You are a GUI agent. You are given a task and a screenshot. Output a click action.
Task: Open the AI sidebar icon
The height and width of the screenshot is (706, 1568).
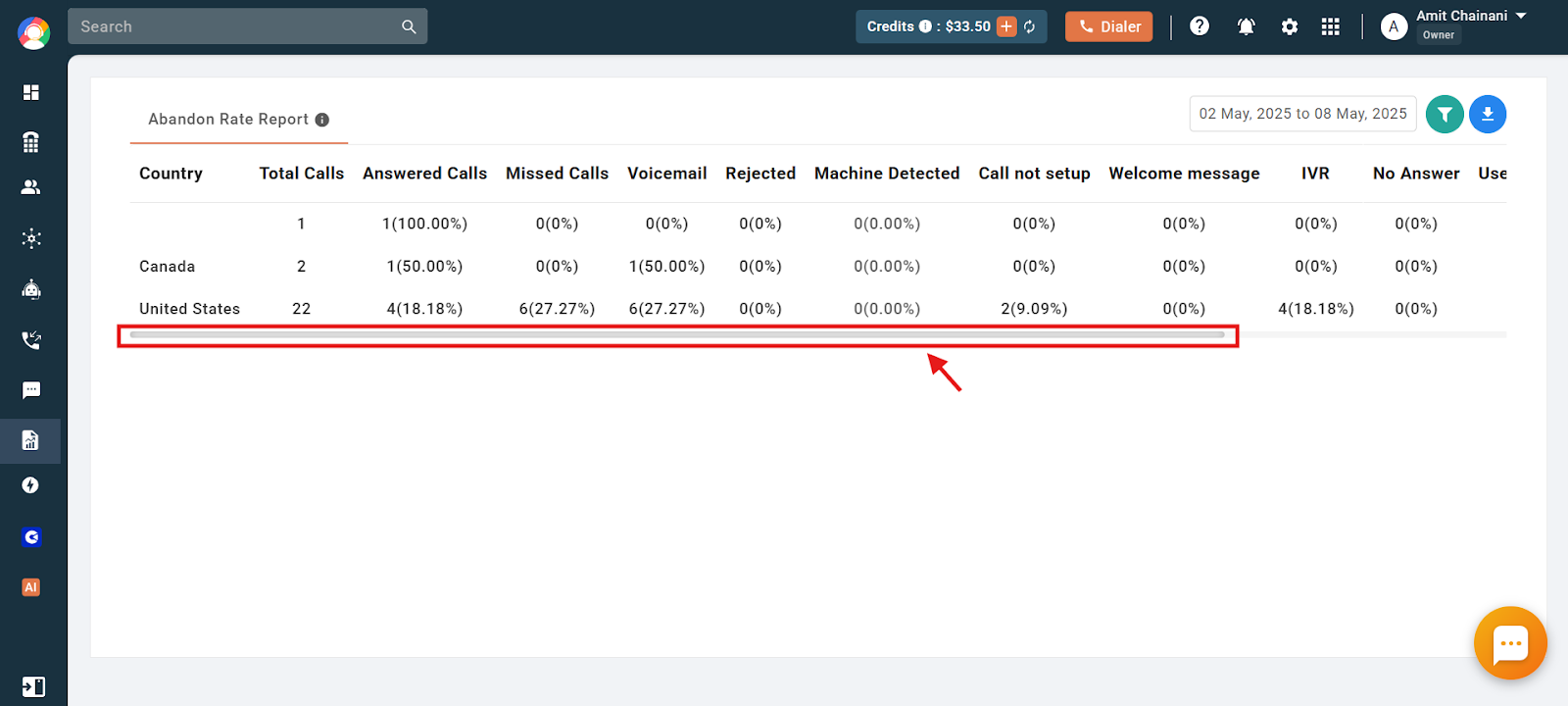(31, 587)
